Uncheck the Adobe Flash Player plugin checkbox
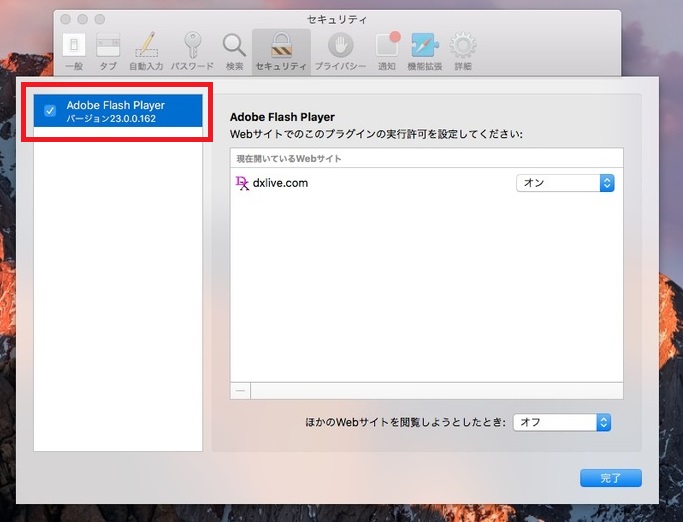 click(x=50, y=111)
